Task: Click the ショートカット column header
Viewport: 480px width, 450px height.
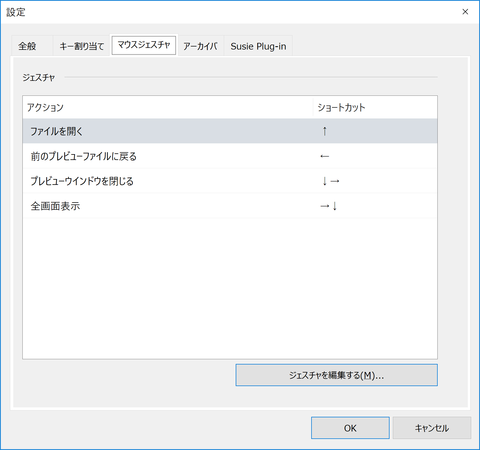Action: [x=375, y=107]
